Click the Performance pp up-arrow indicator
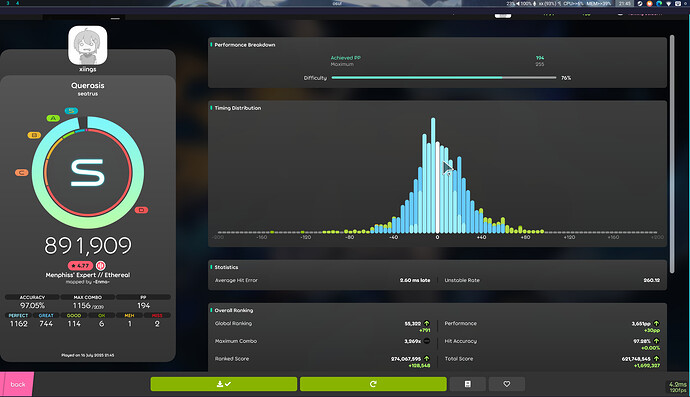This screenshot has width=690, height=397. click(x=656, y=323)
